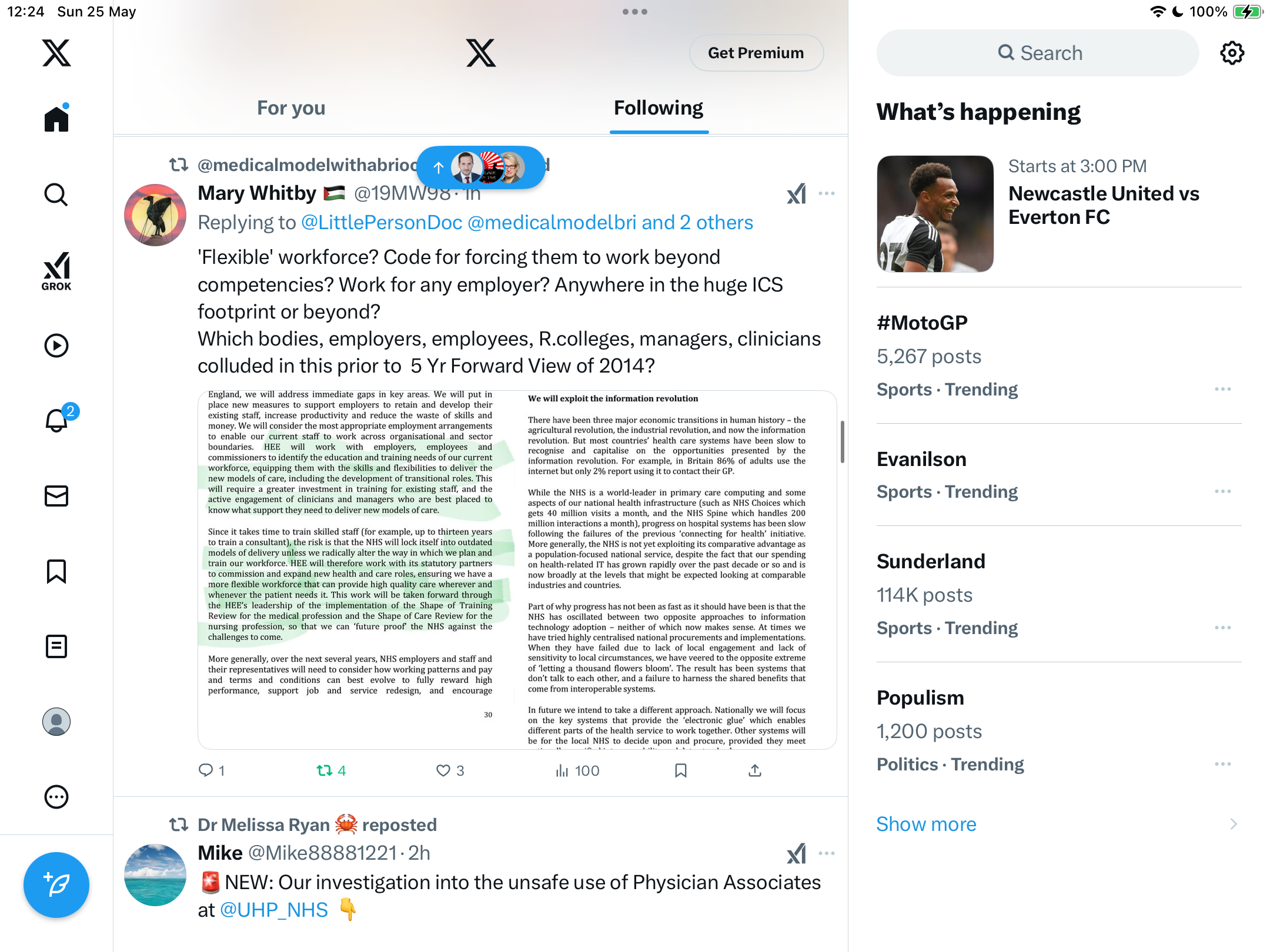1270x952 pixels.
Task: Open Grok from the sidebar
Action: click(56, 271)
